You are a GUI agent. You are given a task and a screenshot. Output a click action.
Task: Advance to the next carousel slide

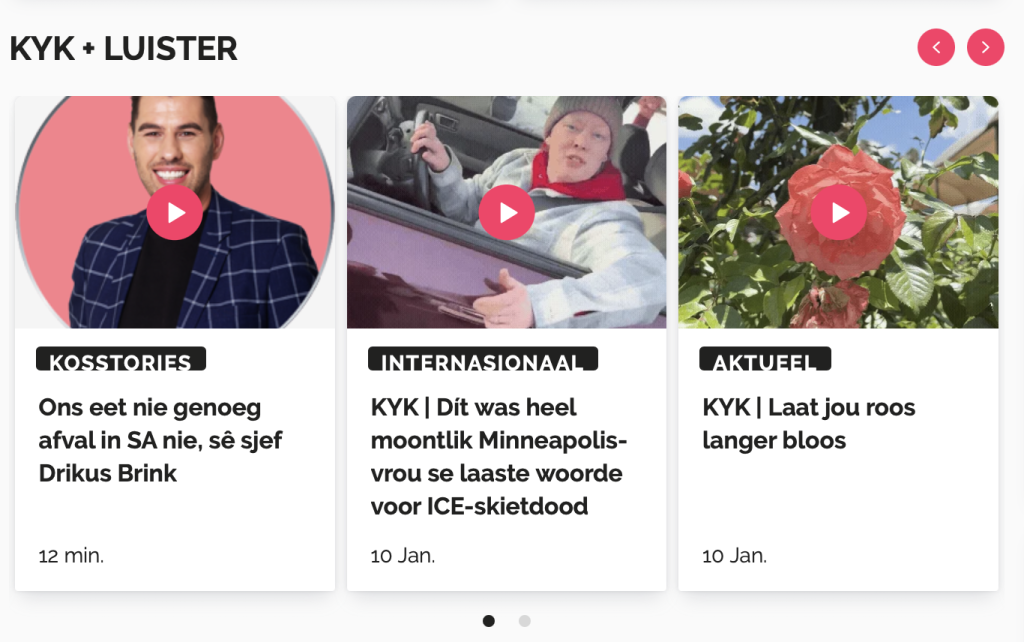985,48
